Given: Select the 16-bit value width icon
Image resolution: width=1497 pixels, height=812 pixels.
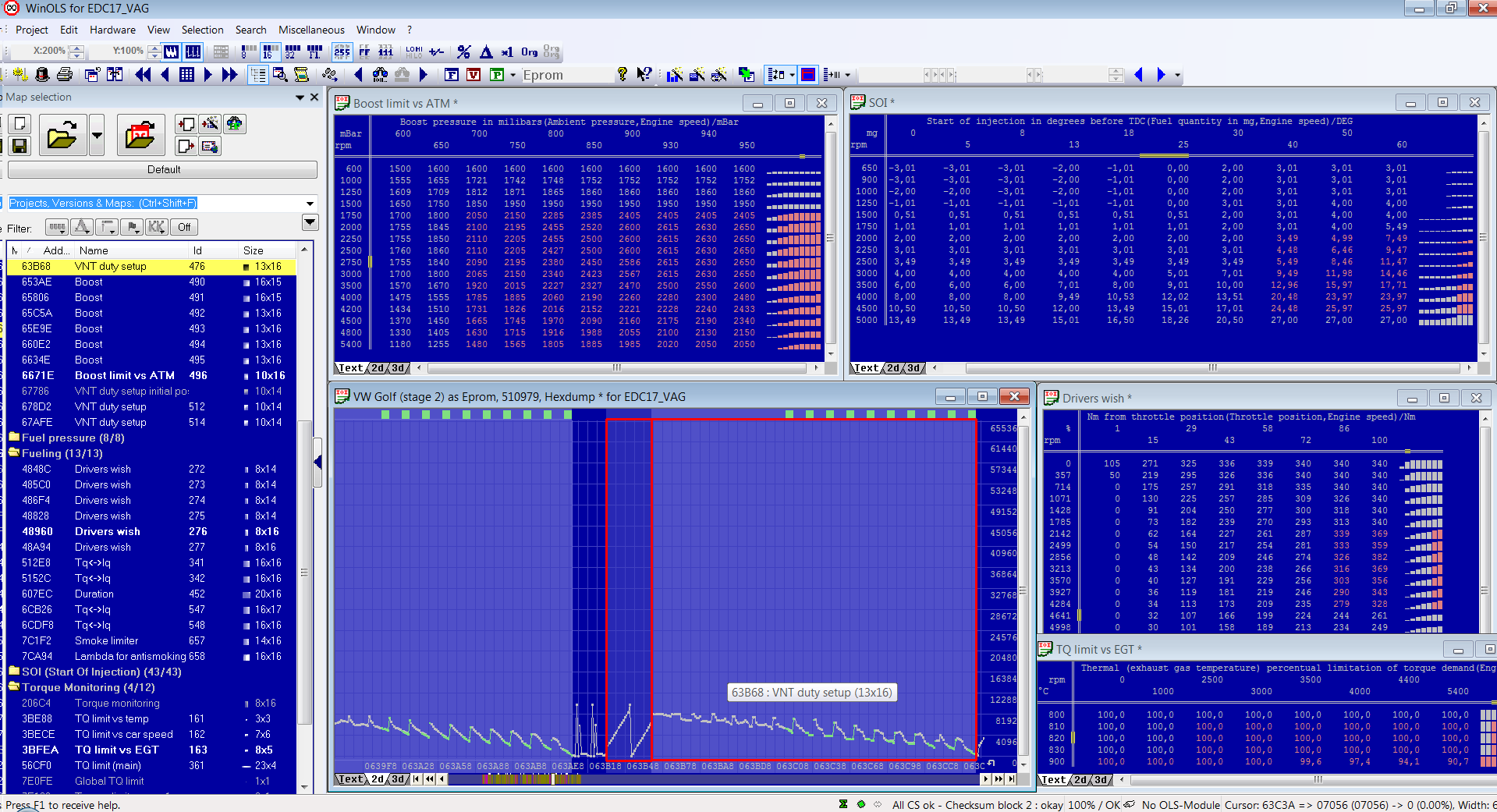Looking at the screenshot, I should tap(269, 51).
